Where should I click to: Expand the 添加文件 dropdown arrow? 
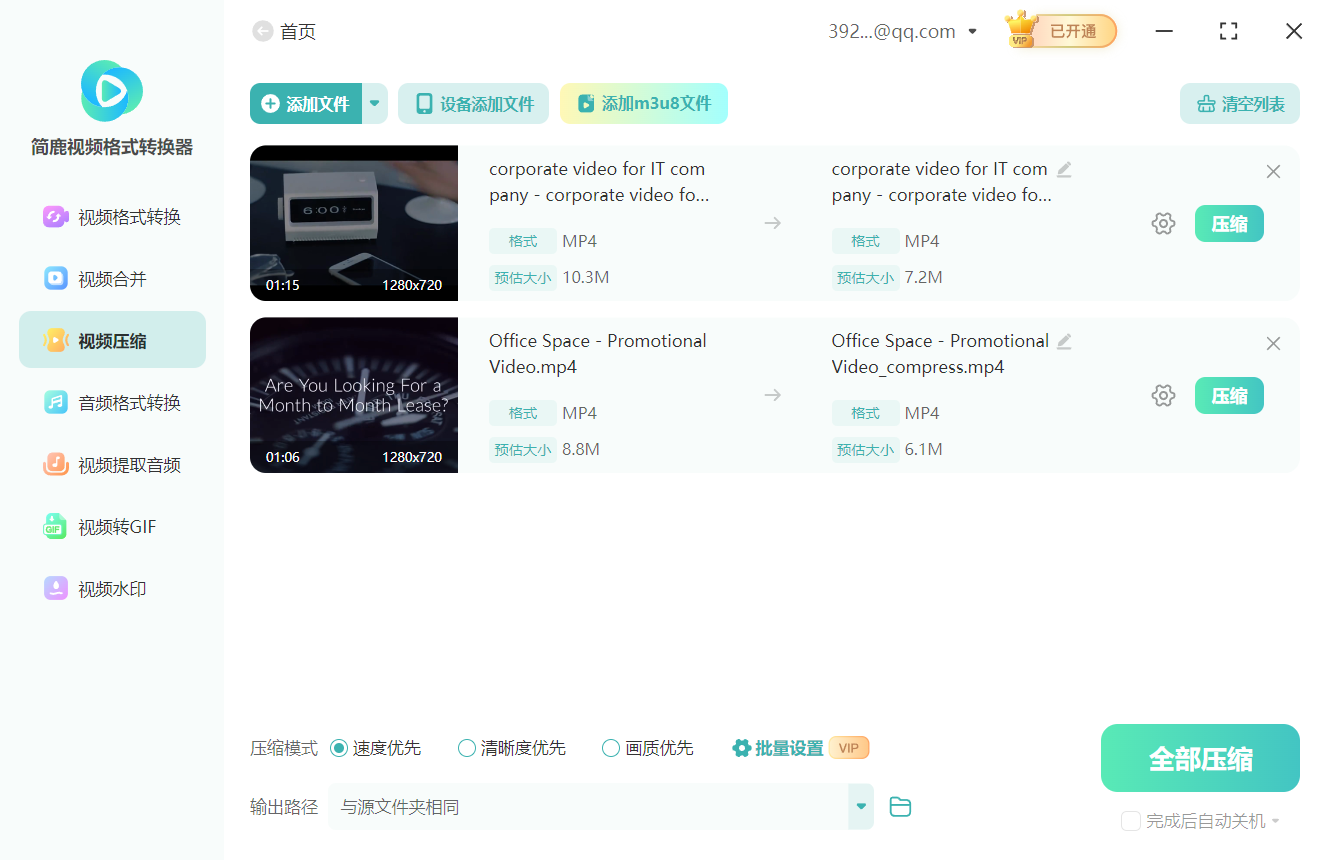pos(375,104)
